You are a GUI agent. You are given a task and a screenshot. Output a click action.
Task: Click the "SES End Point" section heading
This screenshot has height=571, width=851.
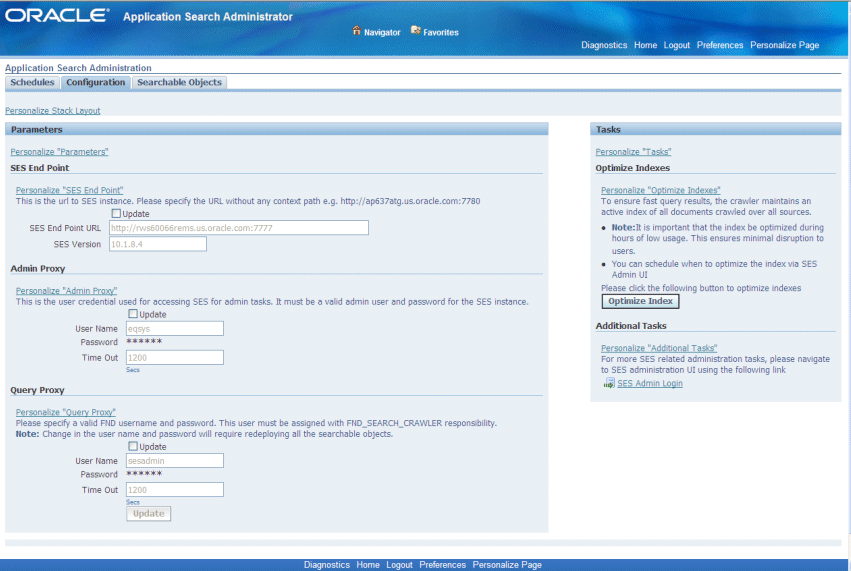coord(40,168)
